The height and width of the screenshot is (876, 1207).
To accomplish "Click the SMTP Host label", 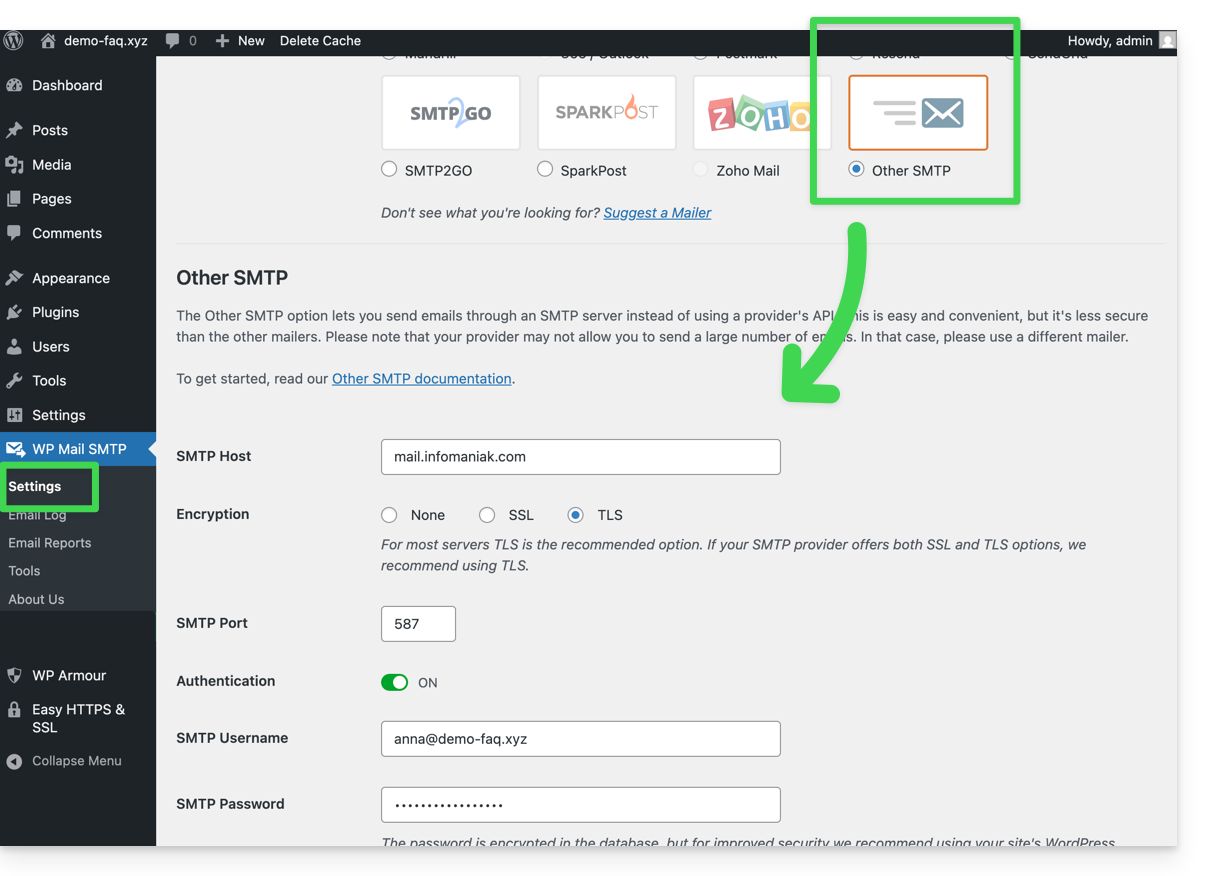I will [214, 456].
